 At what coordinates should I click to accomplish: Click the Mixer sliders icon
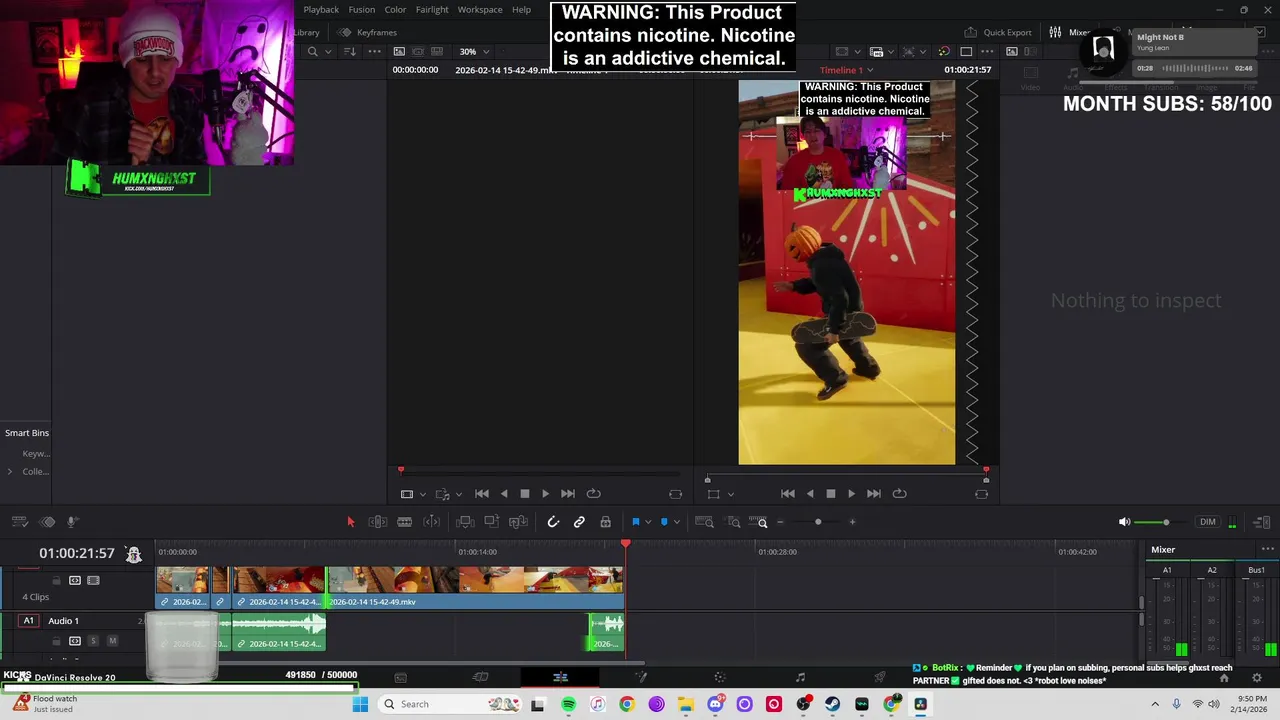pos(1055,32)
